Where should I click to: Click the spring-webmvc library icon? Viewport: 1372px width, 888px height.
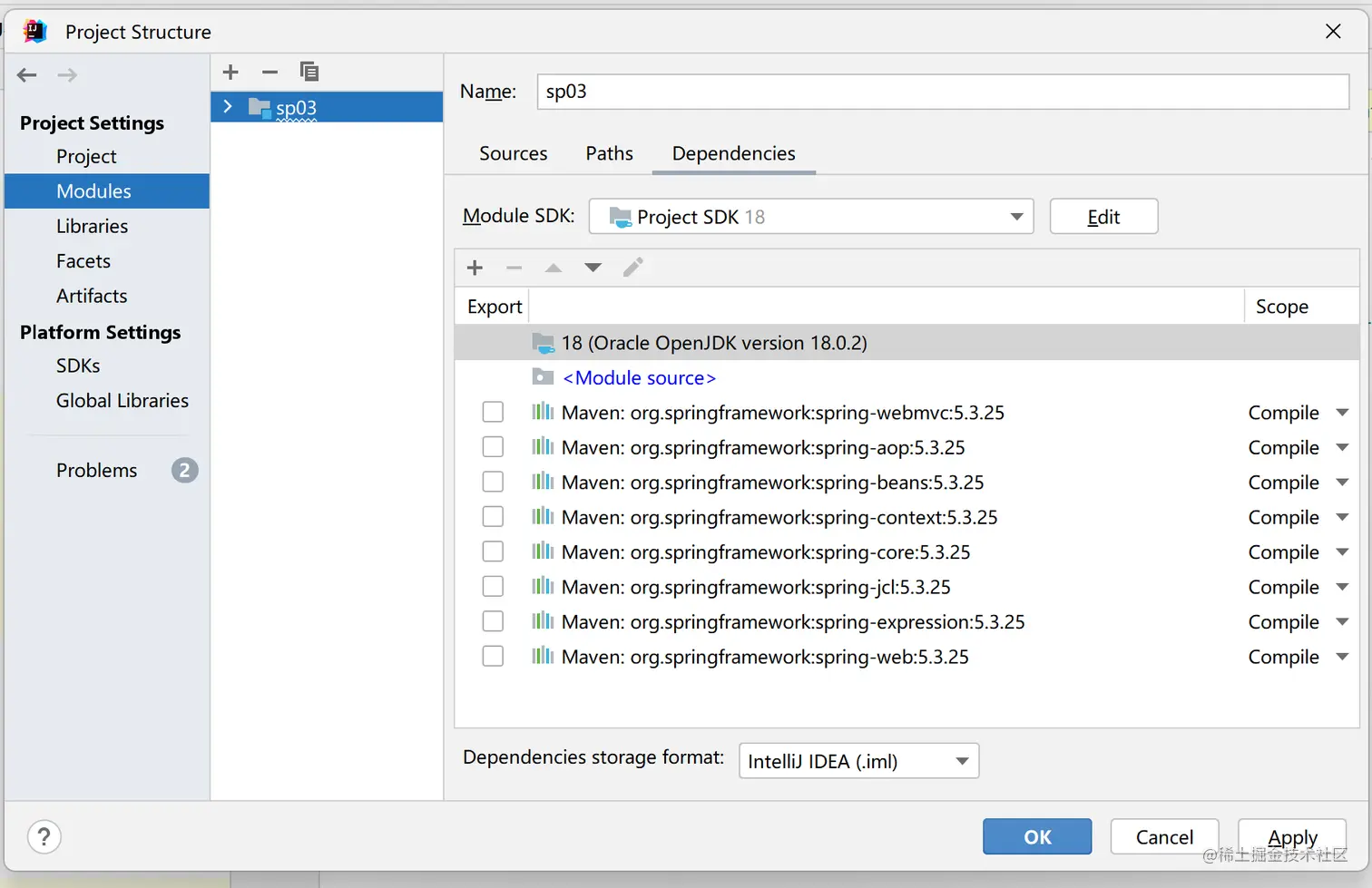543,412
